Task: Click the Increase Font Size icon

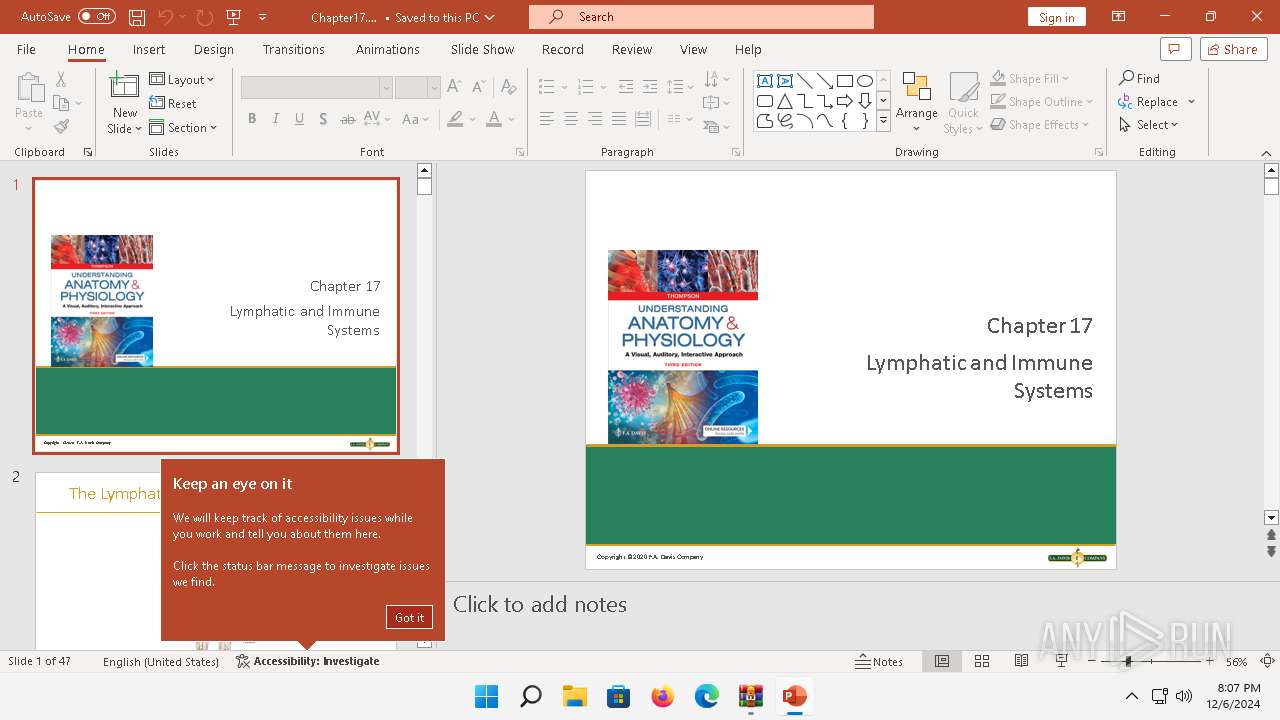Action: pyautogui.click(x=454, y=87)
